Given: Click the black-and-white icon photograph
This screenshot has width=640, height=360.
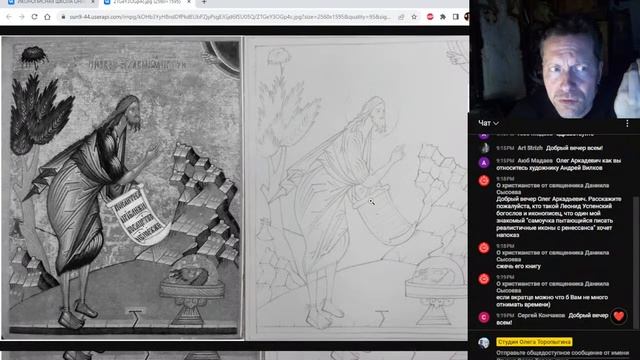Looking at the screenshot, I should tap(122, 188).
